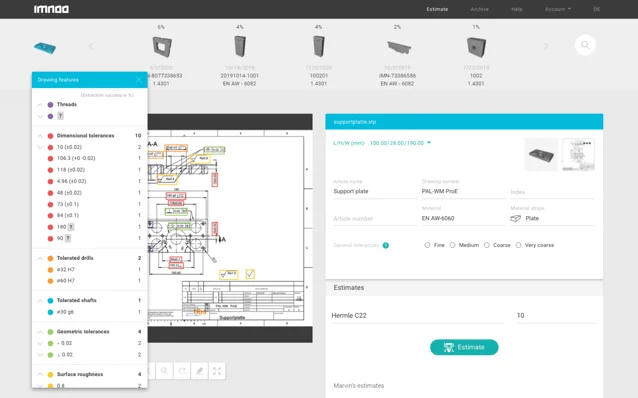The width and height of the screenshot is (638, 398).
Task: Switch language with DE link
Action: point(596,9)
